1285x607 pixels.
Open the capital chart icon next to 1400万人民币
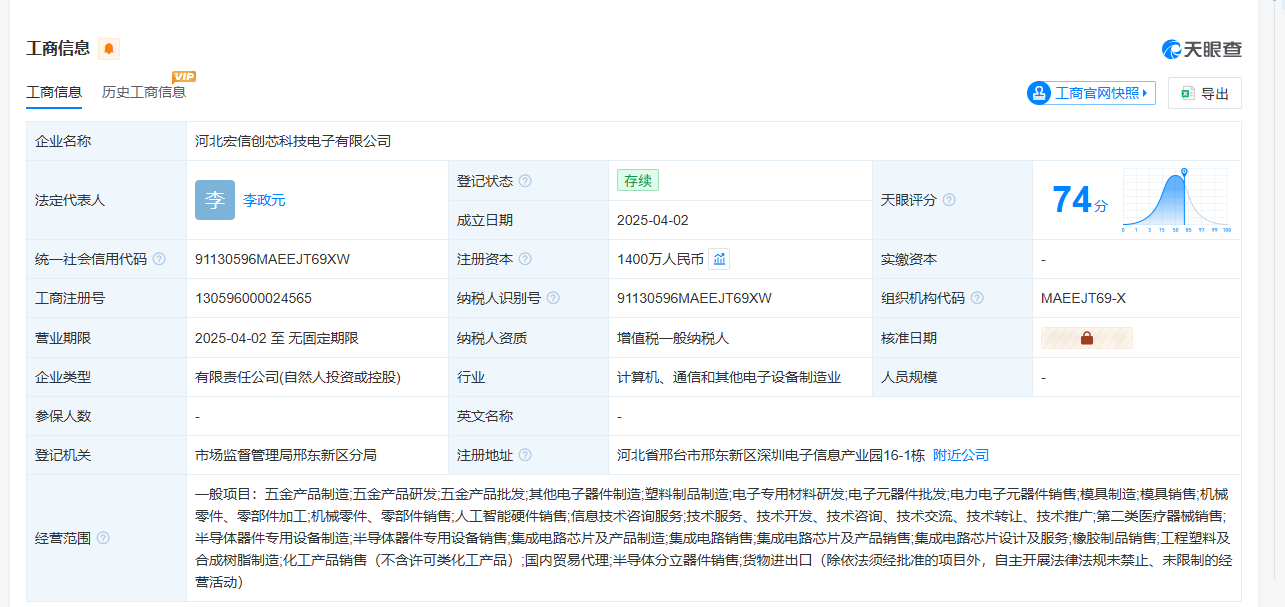pyautogui.click(x=720, y=259)
